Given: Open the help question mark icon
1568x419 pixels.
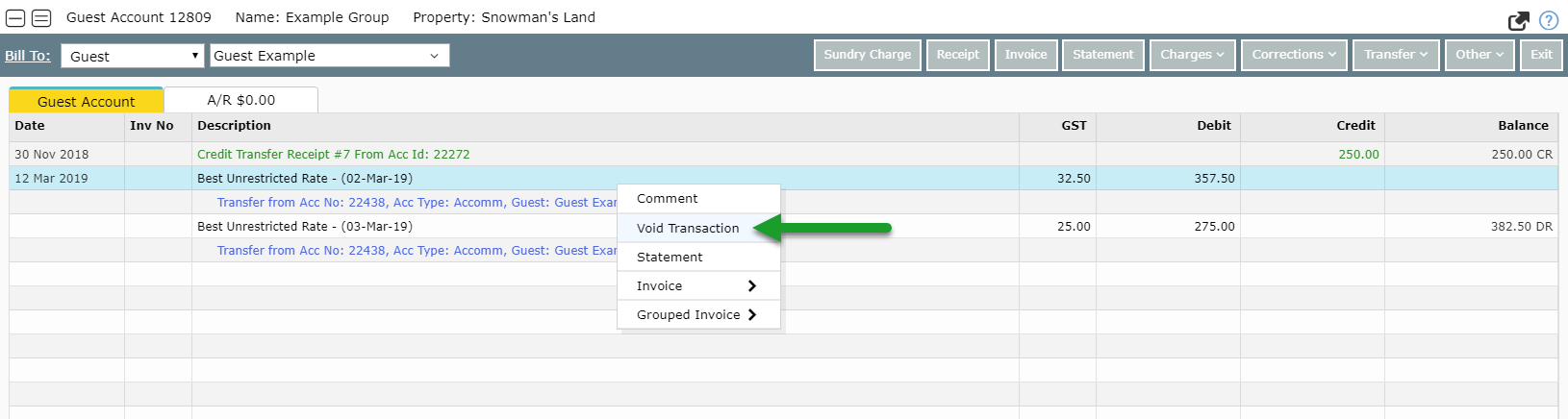Looking at the screenshot, I should [1549, 20].
